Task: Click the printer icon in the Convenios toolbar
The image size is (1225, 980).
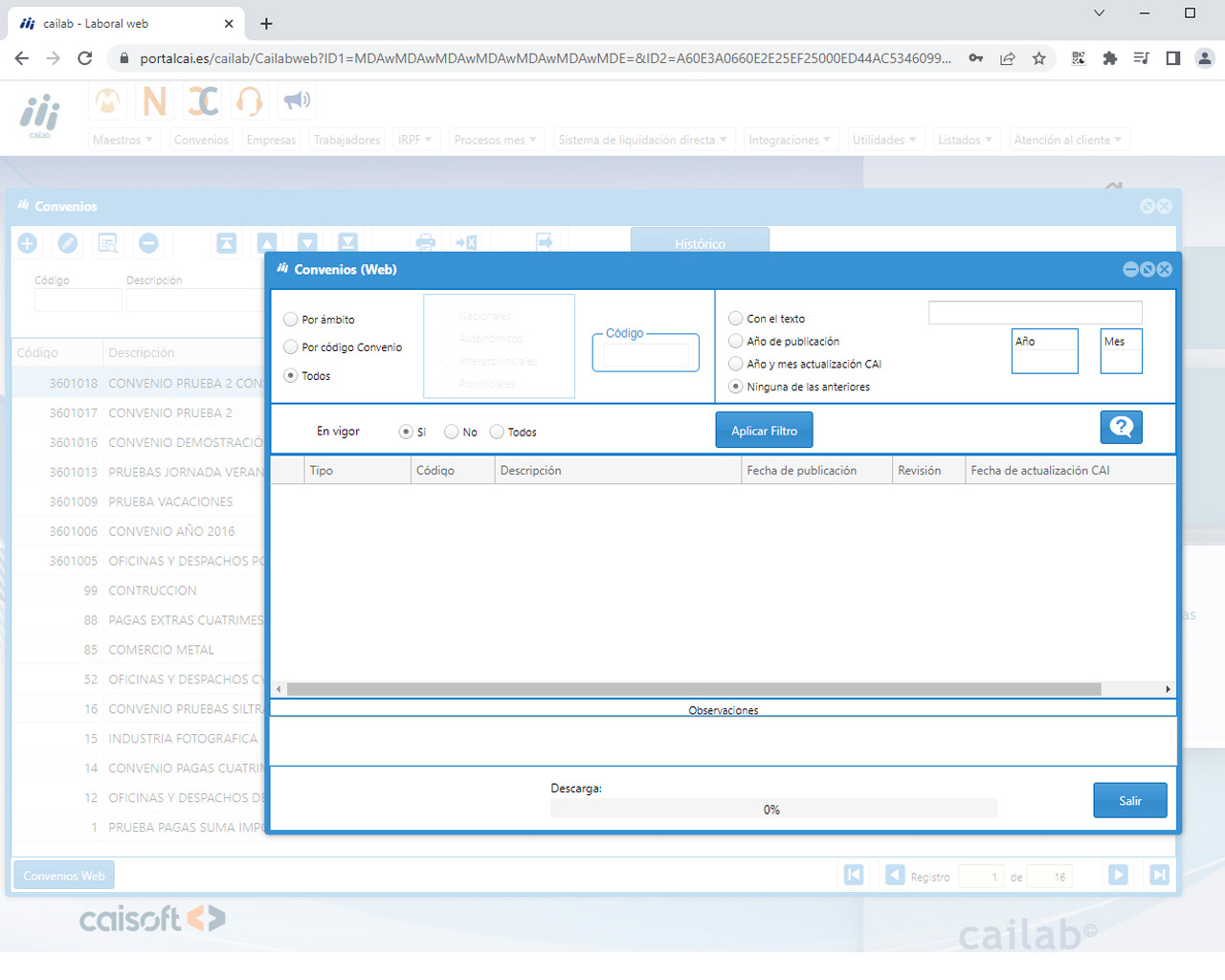Action: (x=426, y=243)
